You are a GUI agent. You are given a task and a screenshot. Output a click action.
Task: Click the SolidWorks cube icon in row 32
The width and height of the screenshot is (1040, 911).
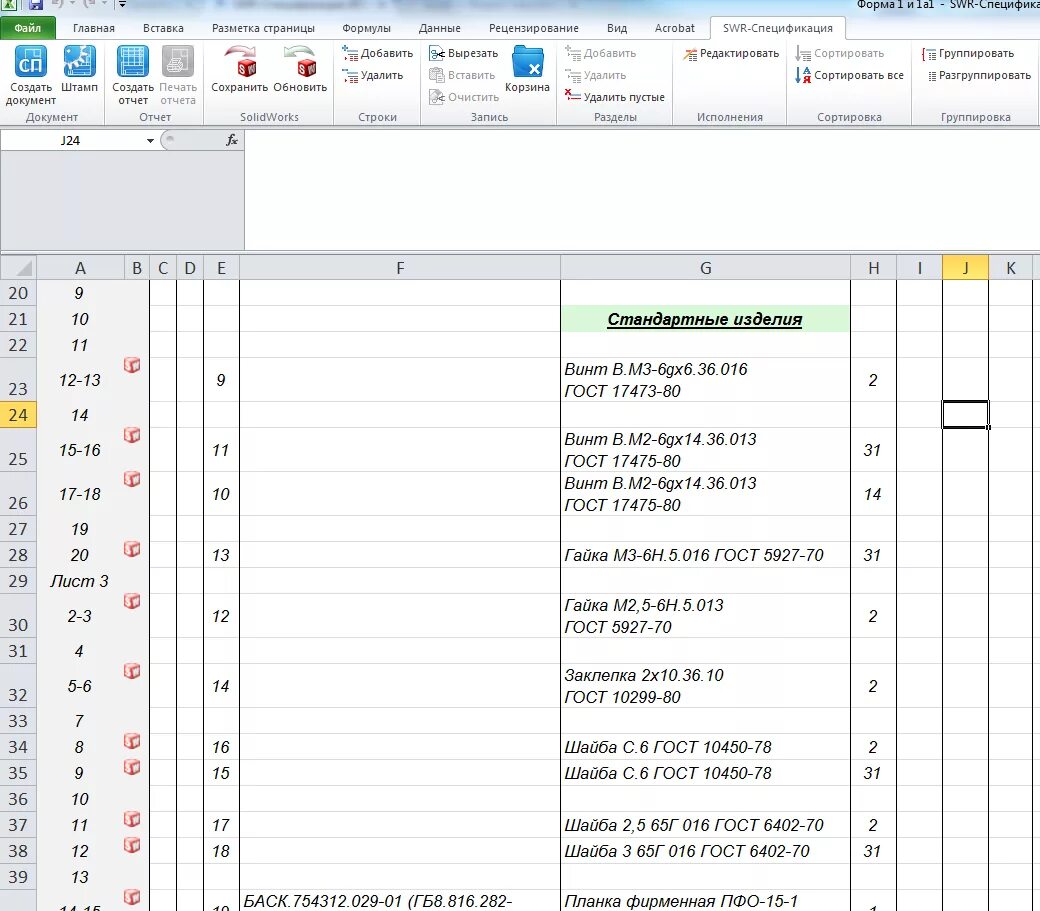tap(132, 671)
